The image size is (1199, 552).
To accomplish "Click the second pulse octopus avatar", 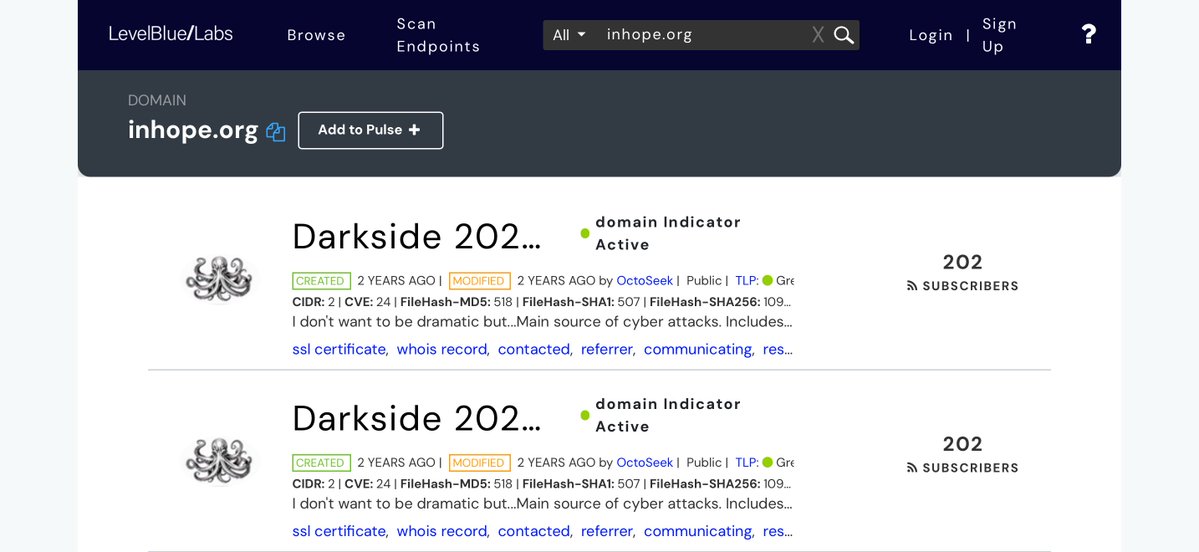I will [x=219, y=461].
